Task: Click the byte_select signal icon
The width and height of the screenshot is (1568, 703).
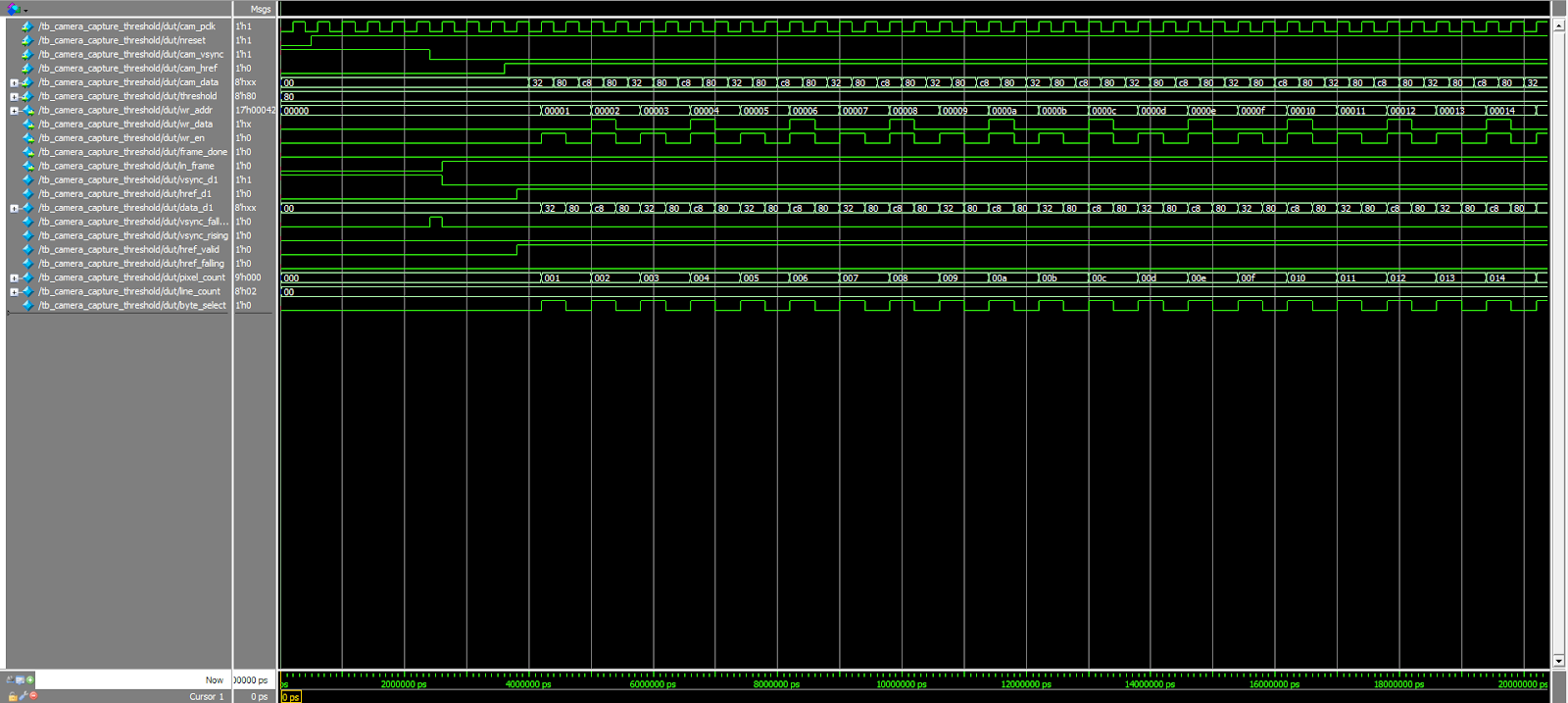Action: [x=27, y=306]
